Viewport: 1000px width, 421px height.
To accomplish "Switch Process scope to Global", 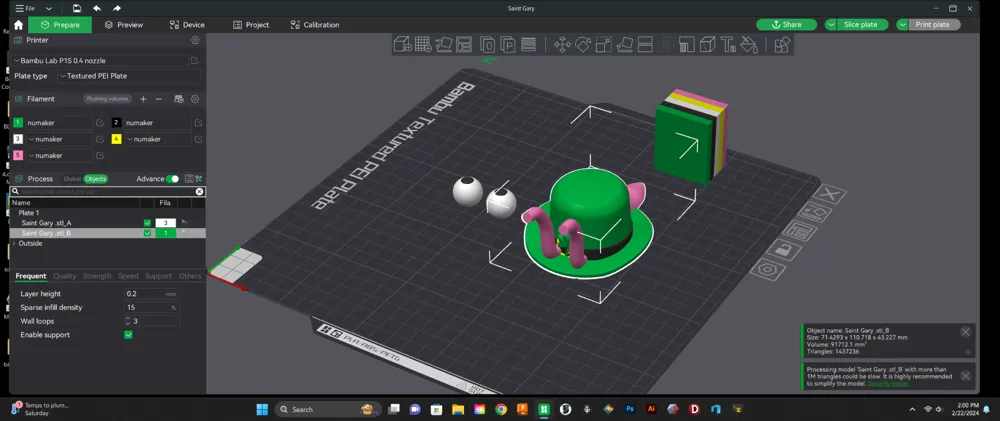I will point(72,179).
